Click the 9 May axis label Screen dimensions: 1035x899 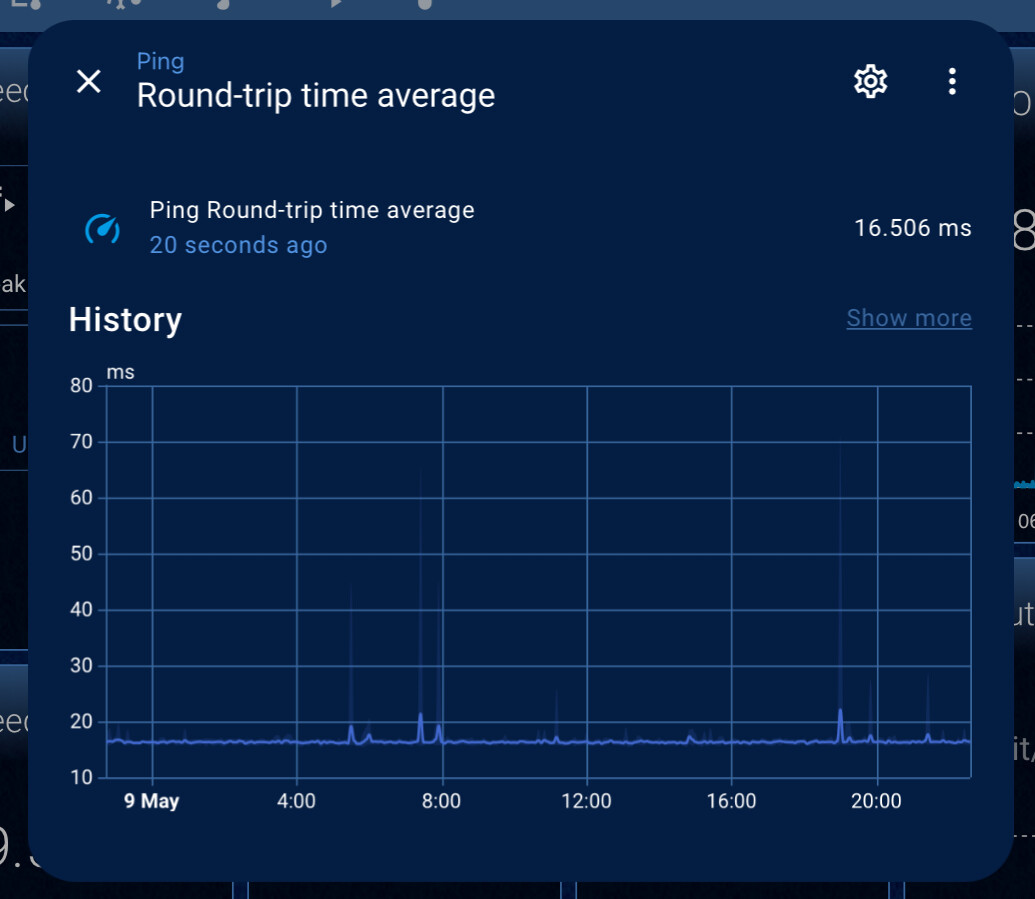point(151,800)
